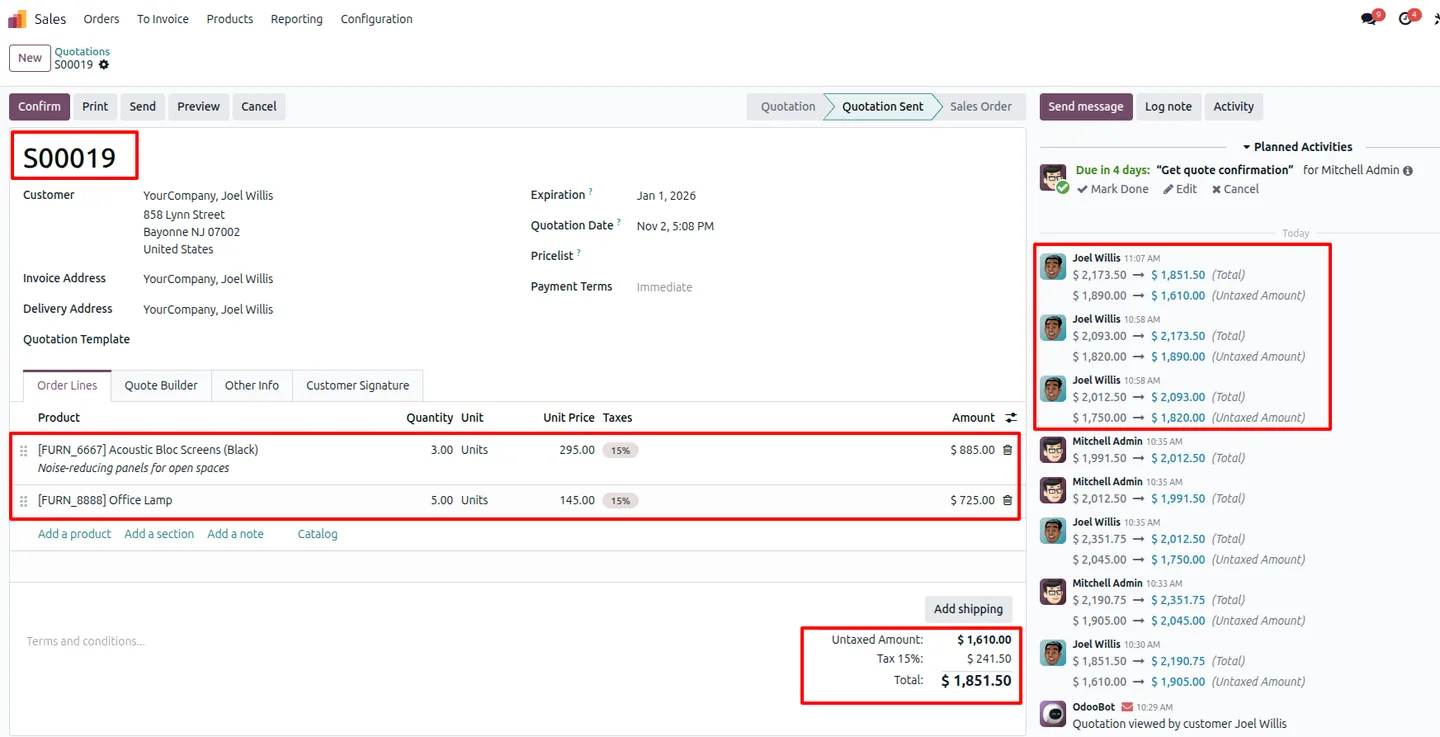Open the product Catalog
This screenshot has width=1440, height=737.
(317, 534)
